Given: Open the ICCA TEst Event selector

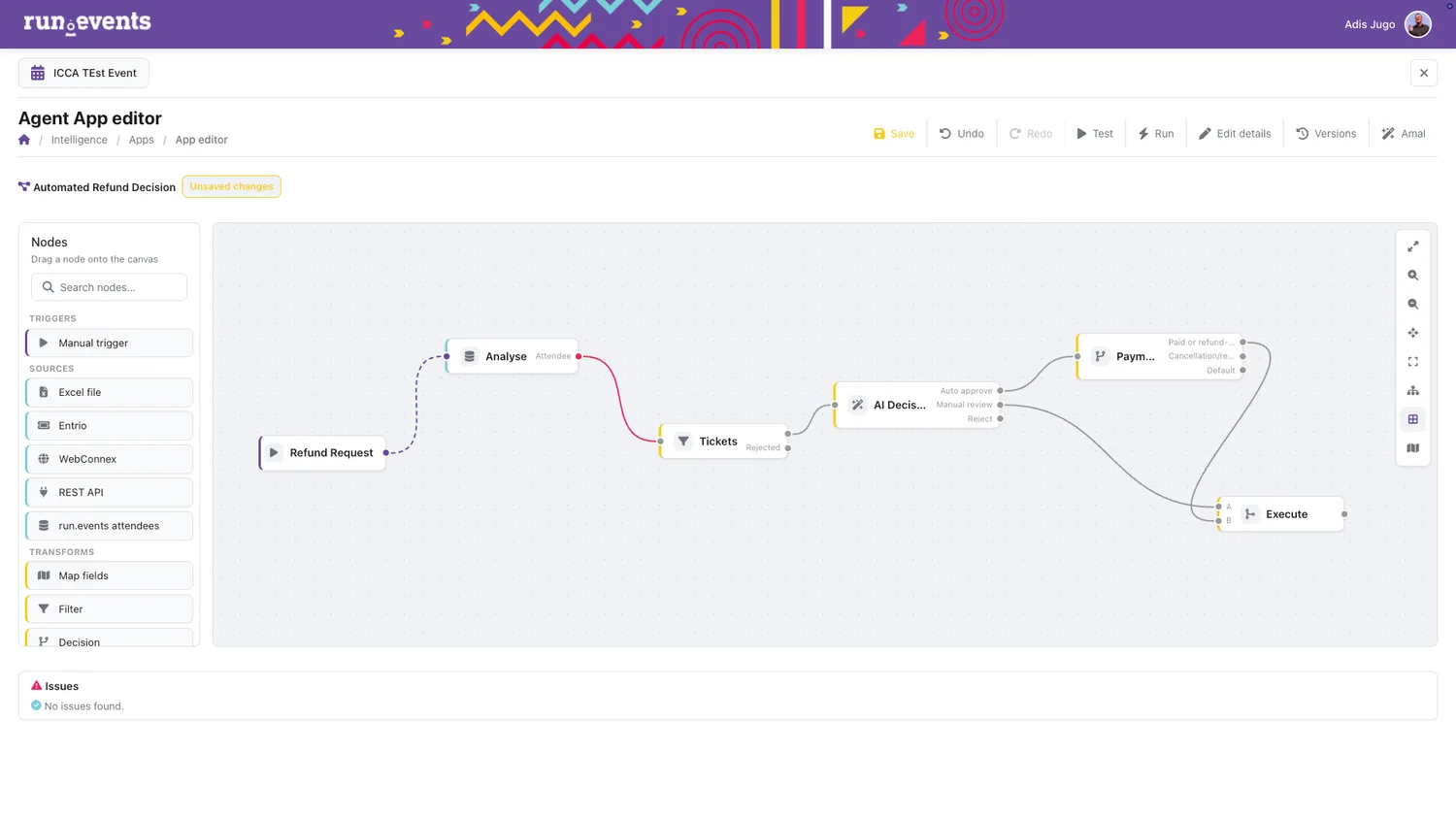Looking at the screenshot, I should pos(83,73).
